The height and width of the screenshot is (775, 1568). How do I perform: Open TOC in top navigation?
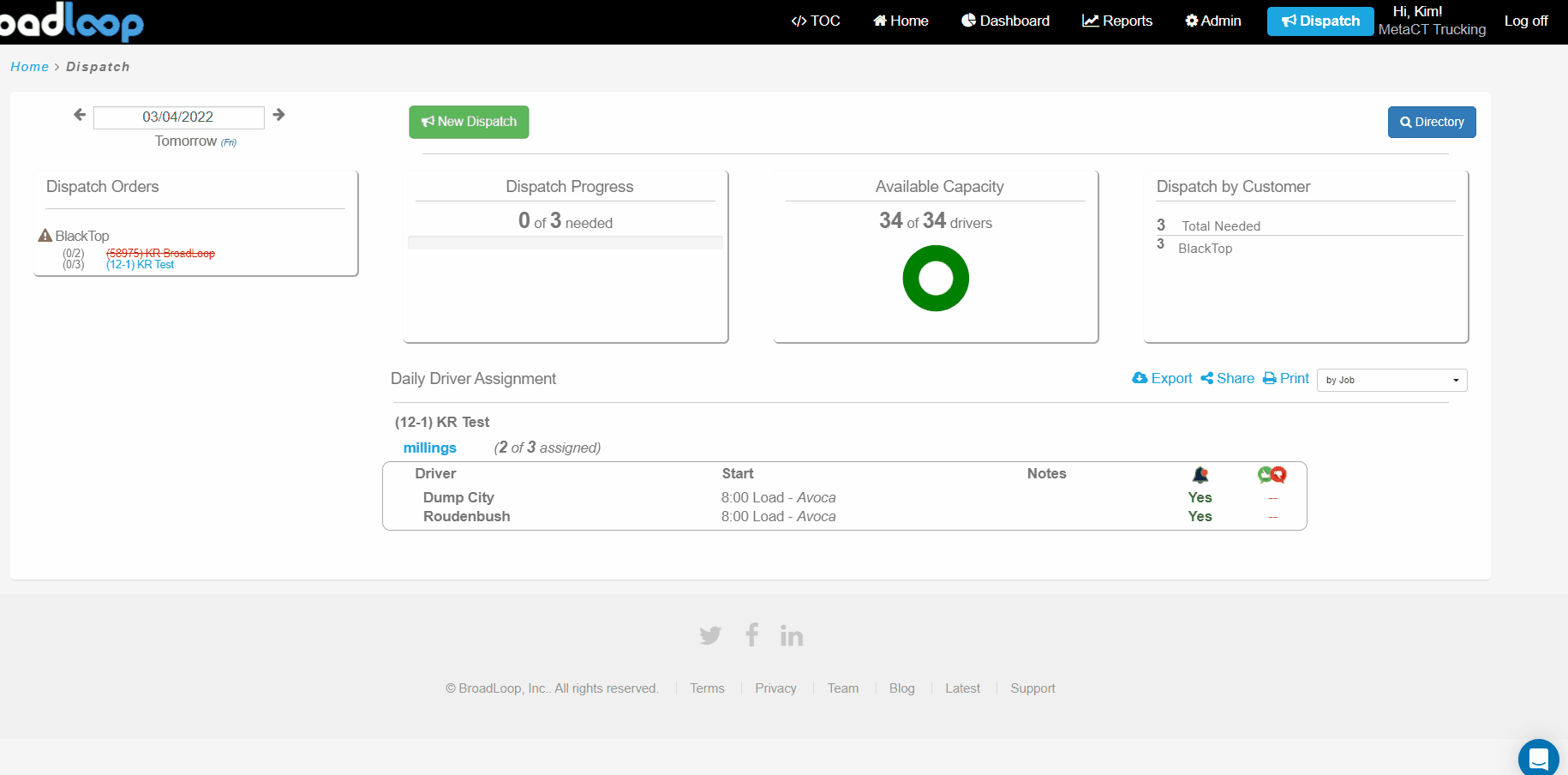816,21
